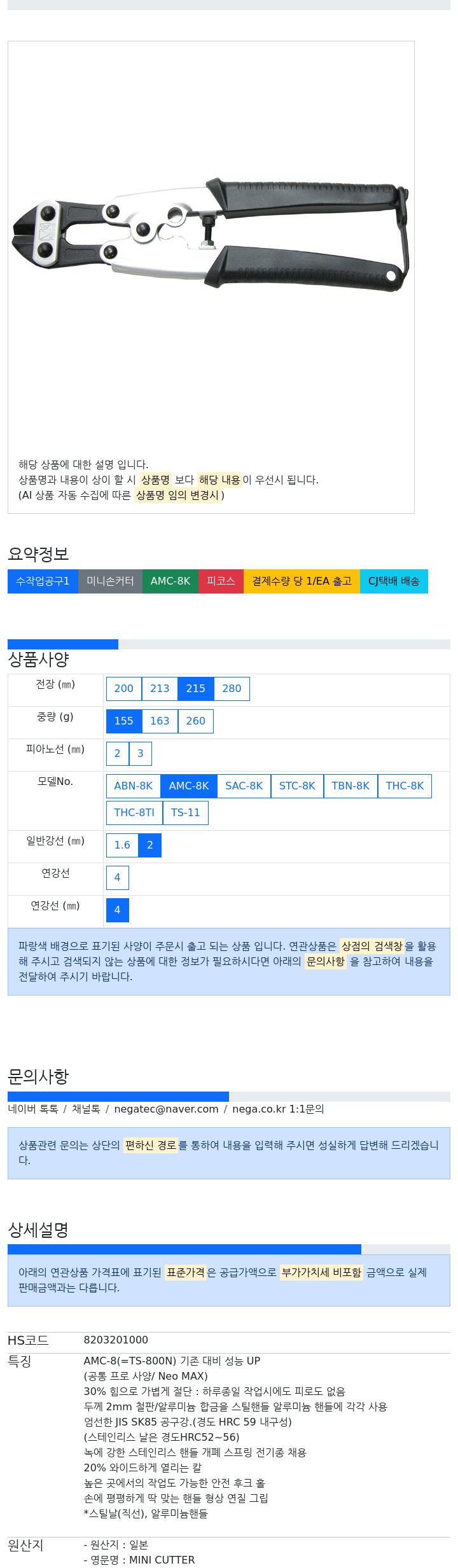Click the TBN-8K model button
The width and height of the screenshot is (458, 1568).
click(x=350, y=786)
